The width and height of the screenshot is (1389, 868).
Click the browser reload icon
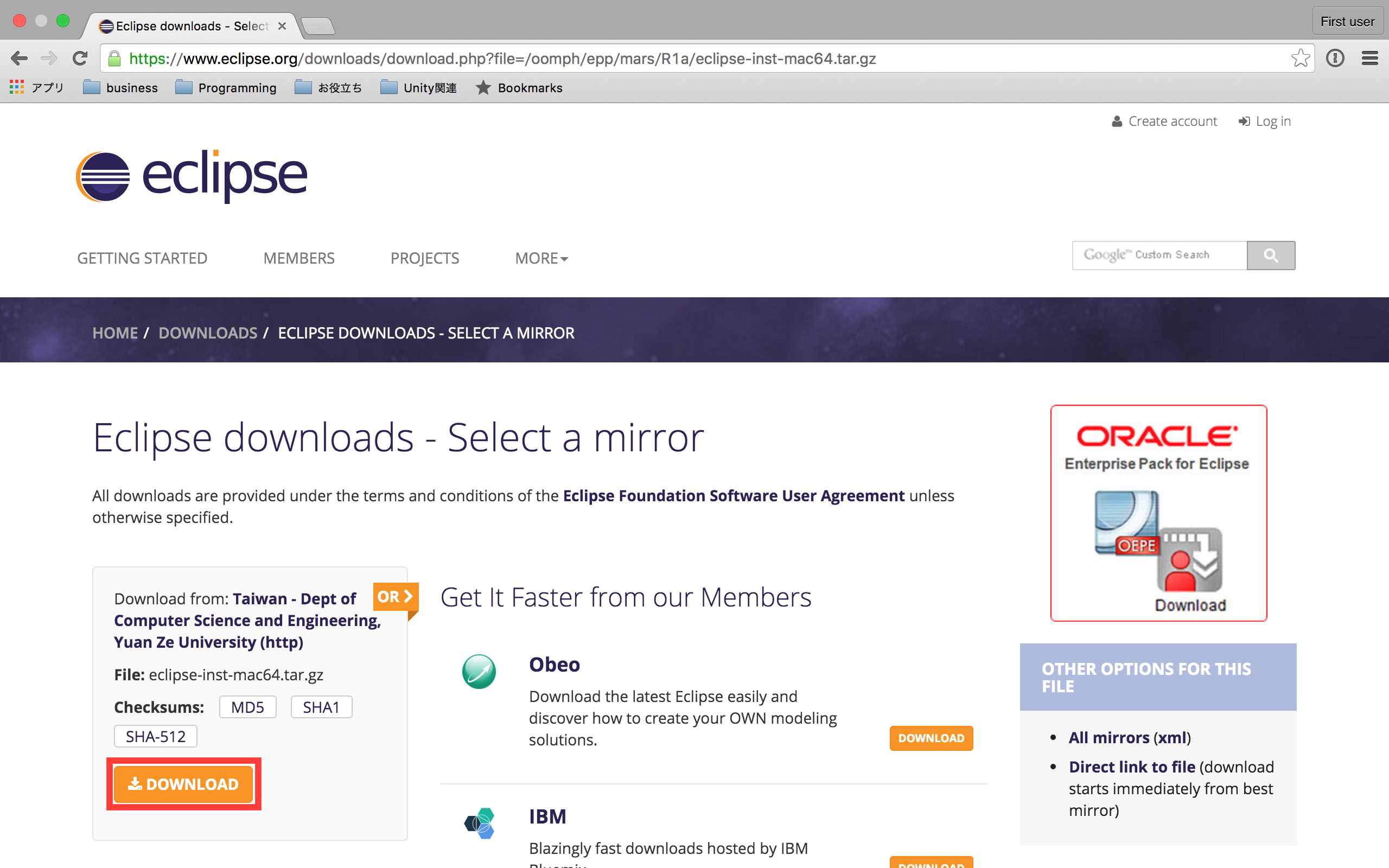(x=80, y=58)
